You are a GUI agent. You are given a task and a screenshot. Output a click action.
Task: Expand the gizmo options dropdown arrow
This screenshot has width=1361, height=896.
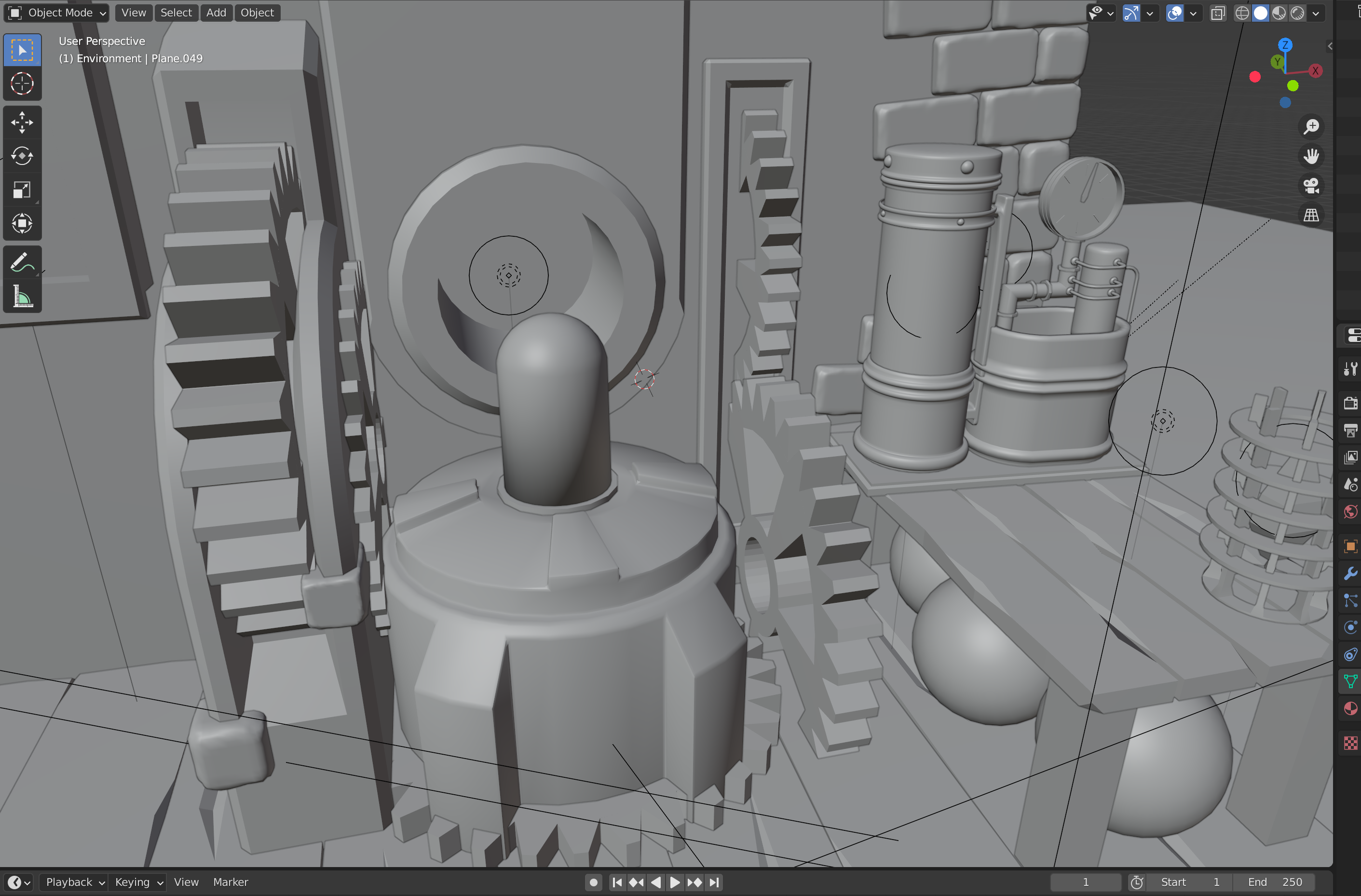coord(1149,13)
